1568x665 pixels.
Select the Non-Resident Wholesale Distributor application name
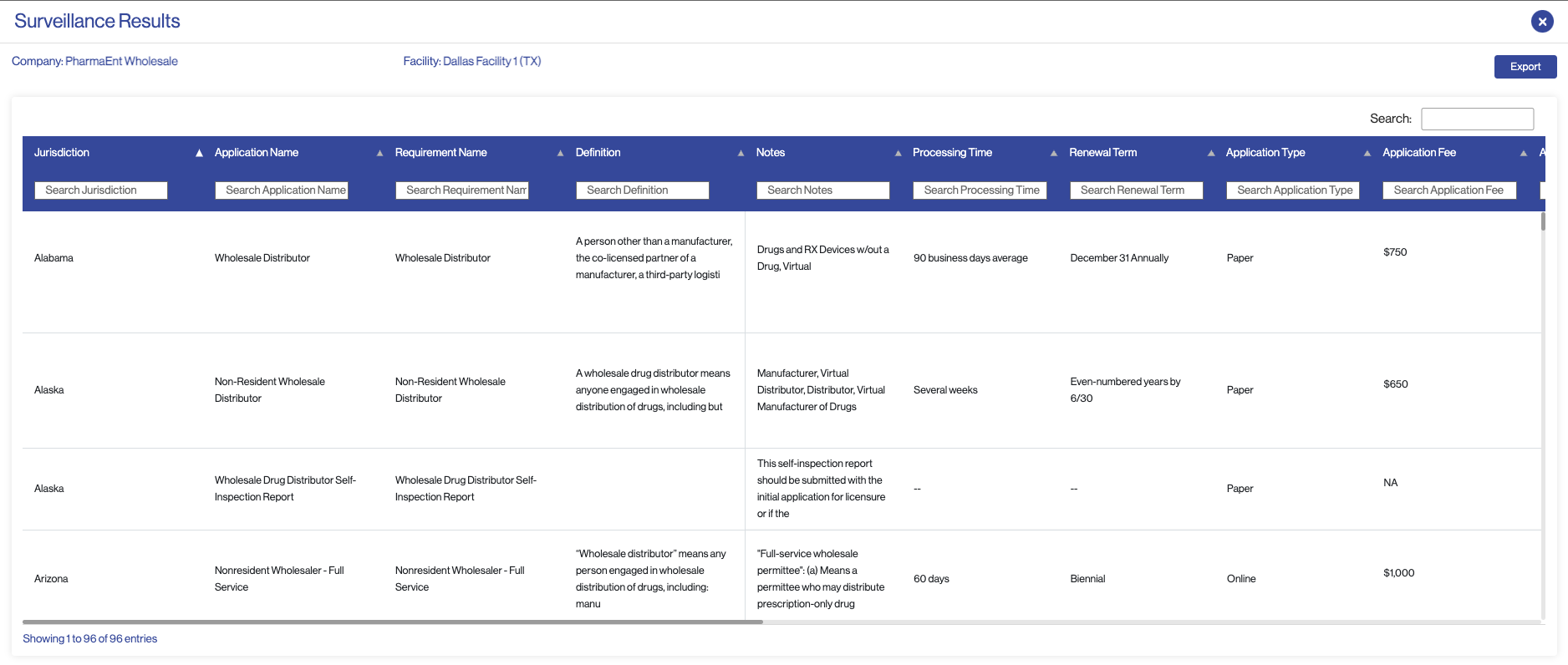(x=270, y=390)
